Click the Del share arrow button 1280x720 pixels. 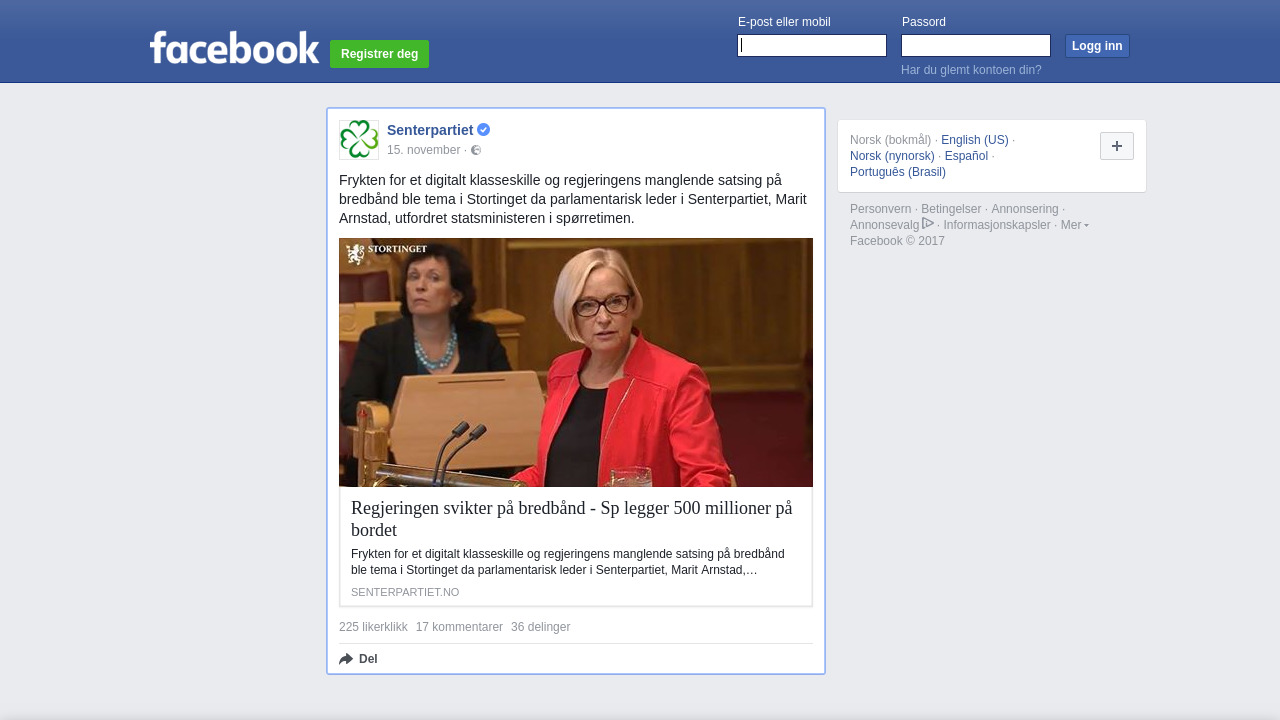pos(358,659)
